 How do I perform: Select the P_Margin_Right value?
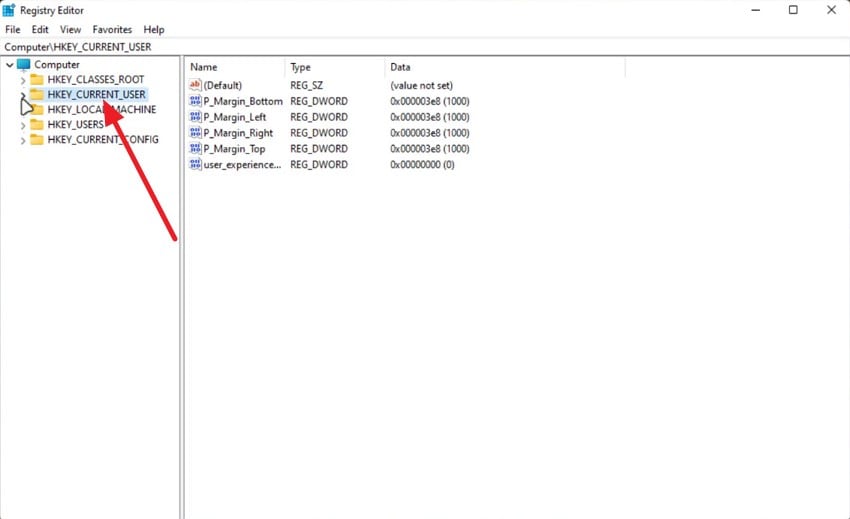click(x=238, y=132)
